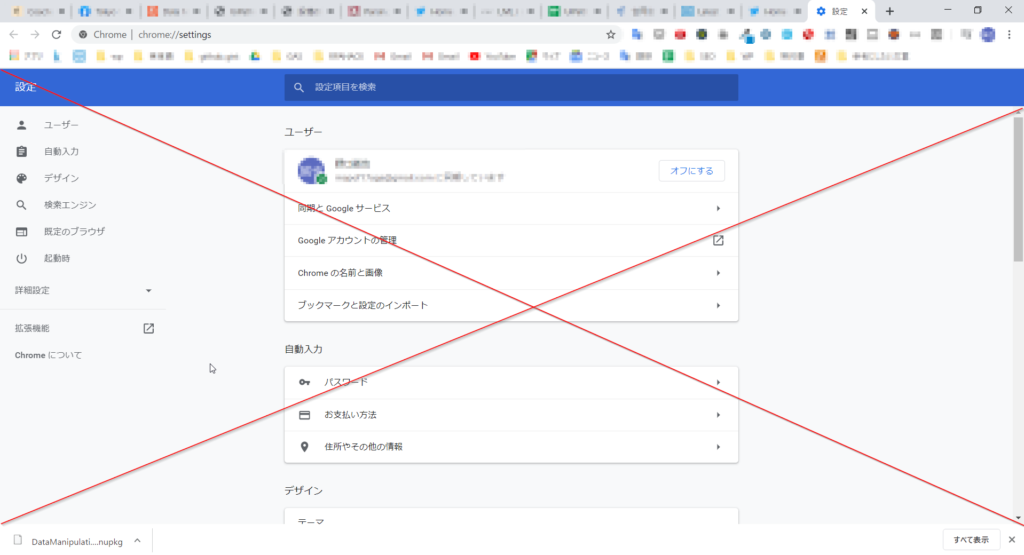
Task: Click the ブックマークと設定のインポート text
Action: pos(362,306)
